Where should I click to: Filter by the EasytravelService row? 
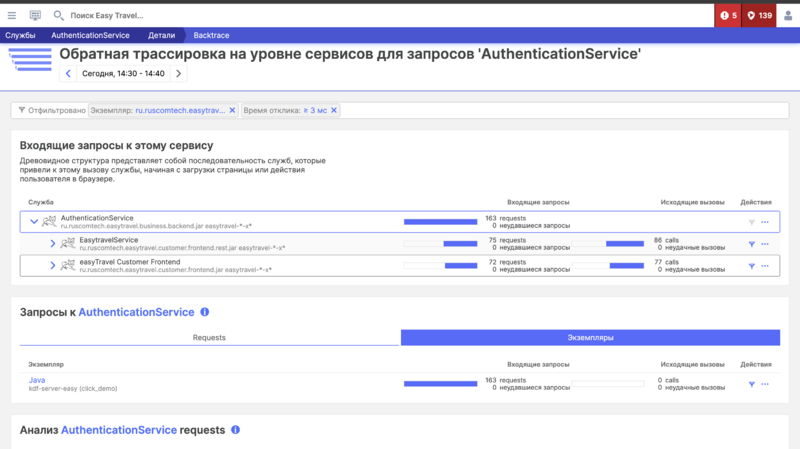[752, 244]
